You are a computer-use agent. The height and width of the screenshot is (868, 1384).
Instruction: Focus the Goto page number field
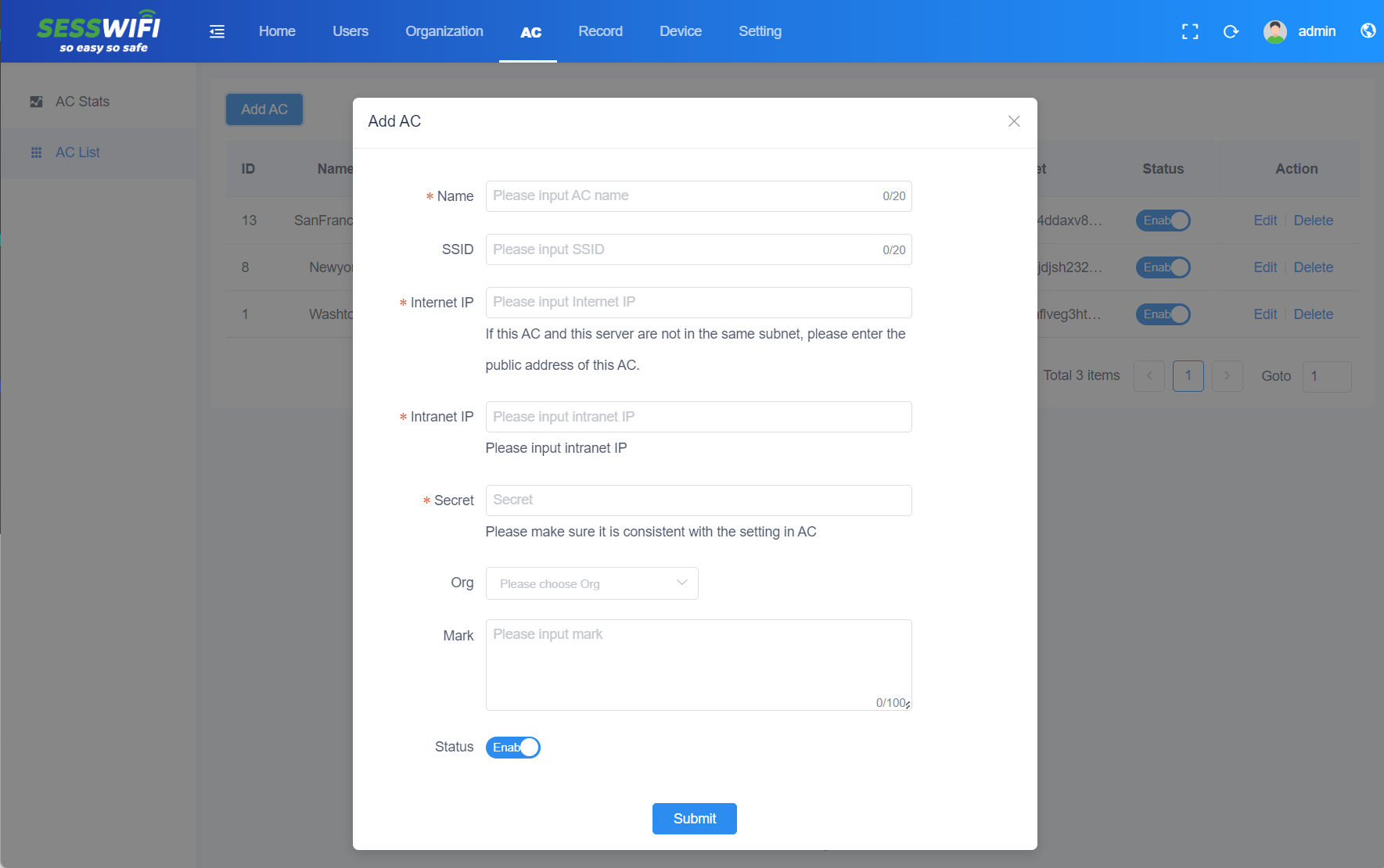[1327, 376]
